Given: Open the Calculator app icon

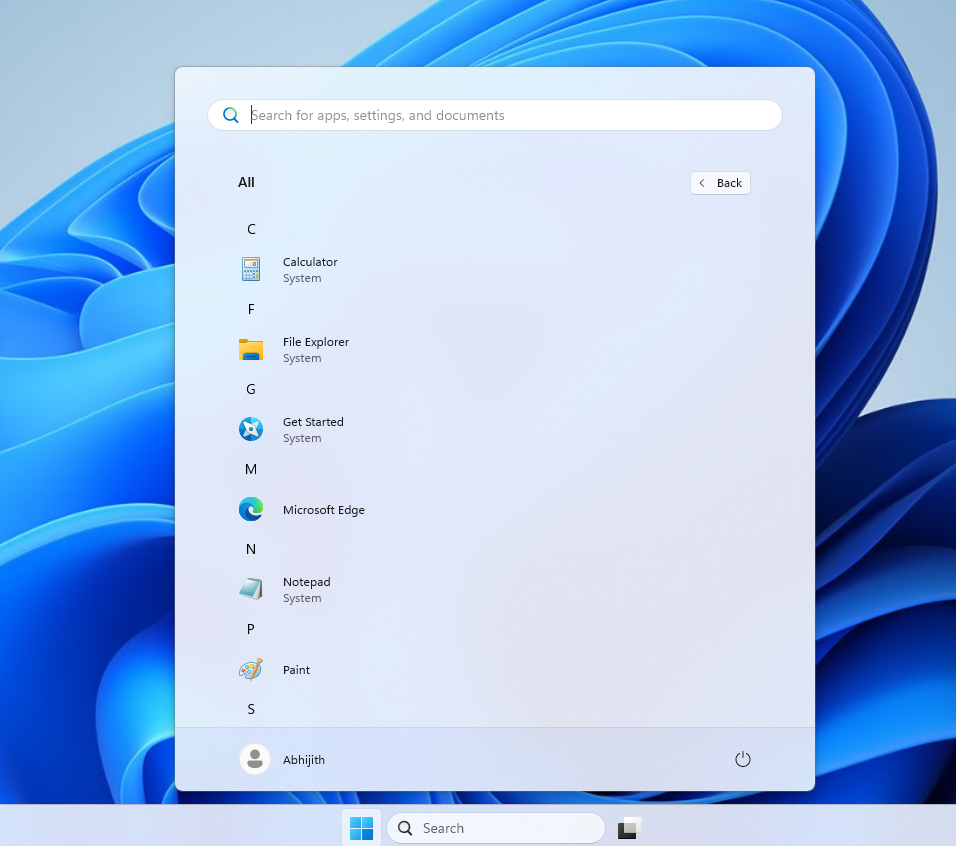Looking at the screenshot, I should [251, 269].
